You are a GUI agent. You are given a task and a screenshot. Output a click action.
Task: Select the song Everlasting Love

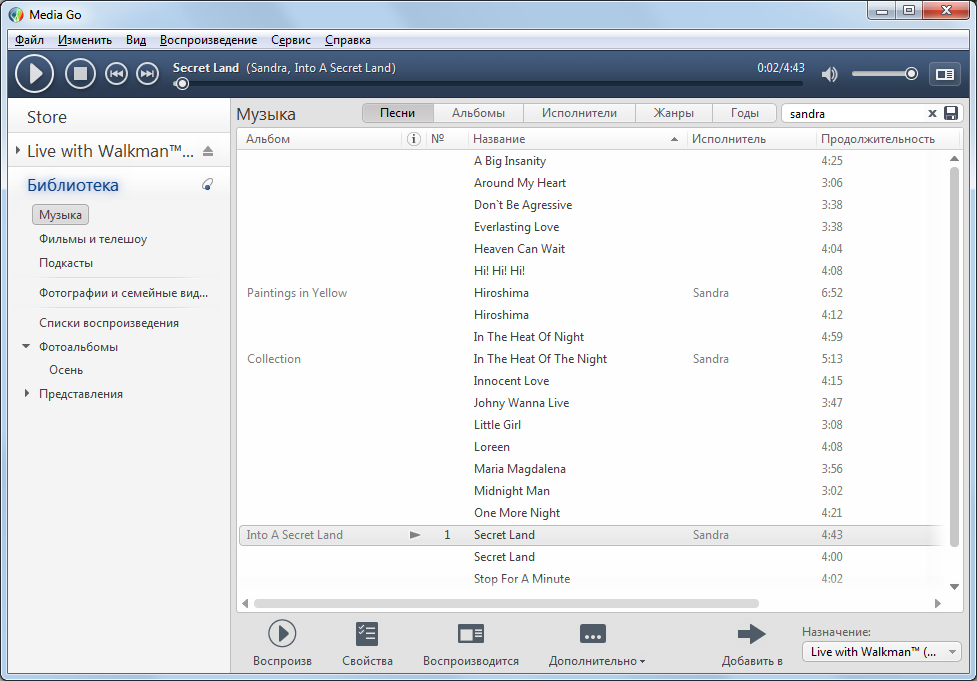coord(517,227)
